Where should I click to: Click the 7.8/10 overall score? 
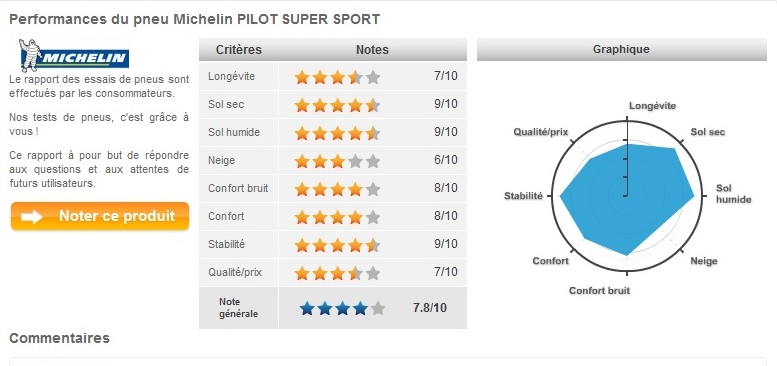430,308
